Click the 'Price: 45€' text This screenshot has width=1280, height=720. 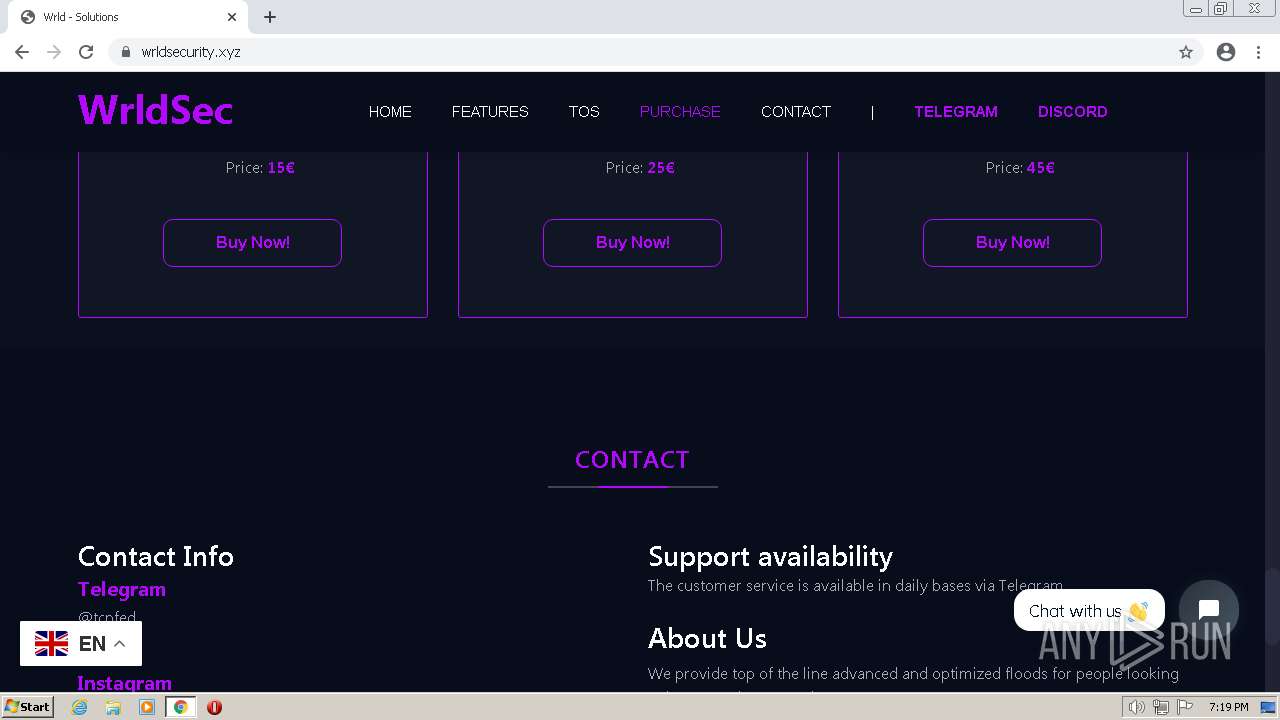click(x=1020, y=168)
